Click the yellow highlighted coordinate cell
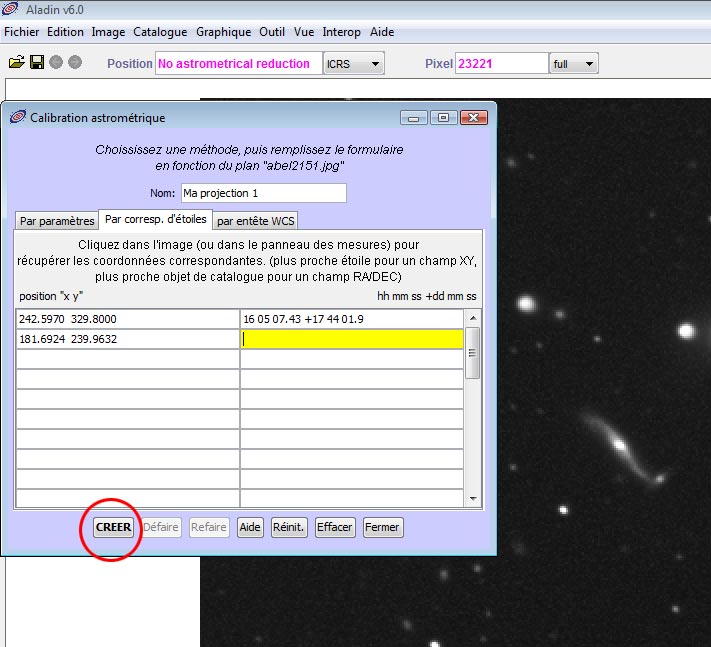711x647 pixels. point(351,339)
